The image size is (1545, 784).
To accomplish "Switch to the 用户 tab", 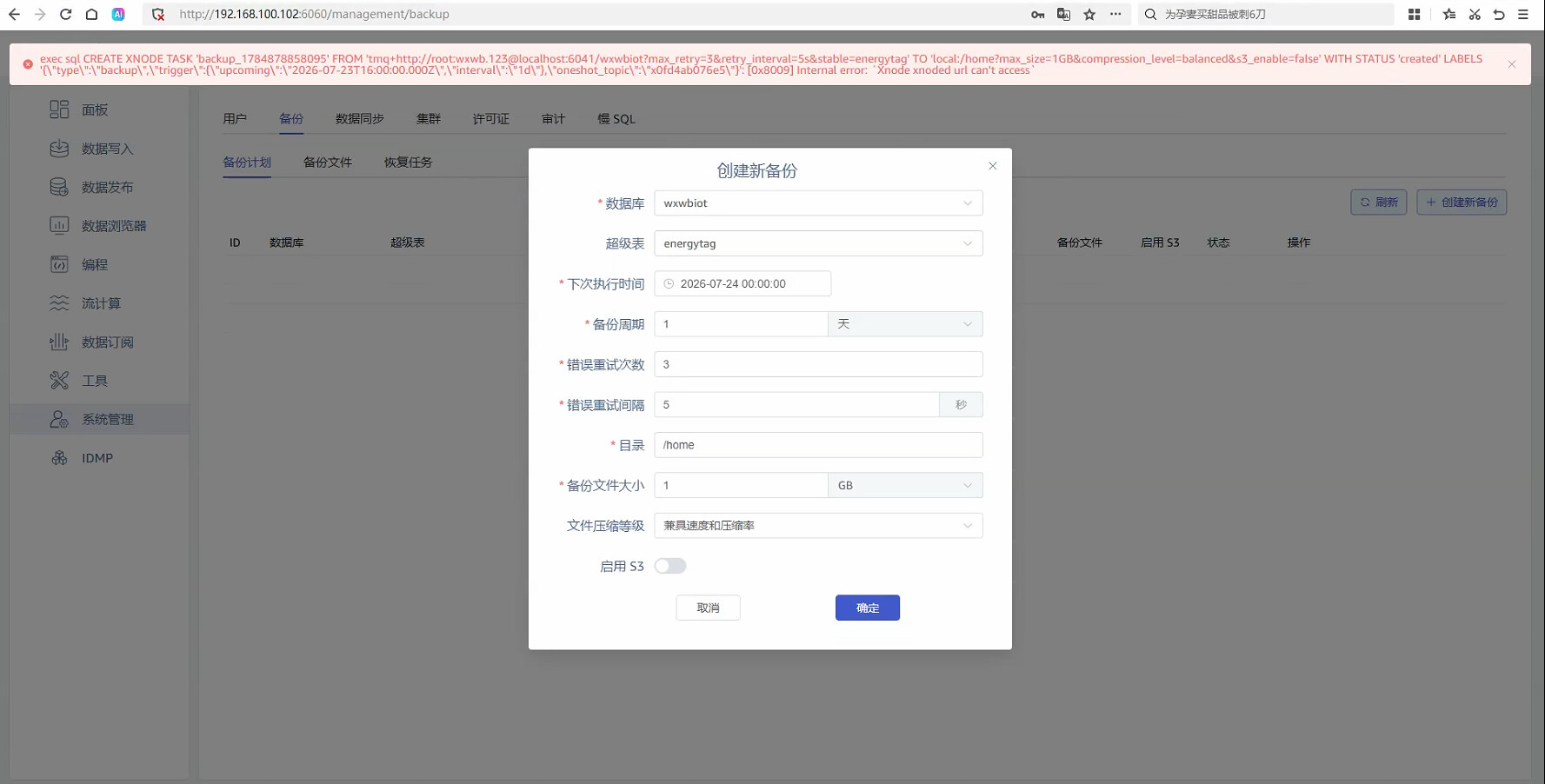I will click(235, 119).
